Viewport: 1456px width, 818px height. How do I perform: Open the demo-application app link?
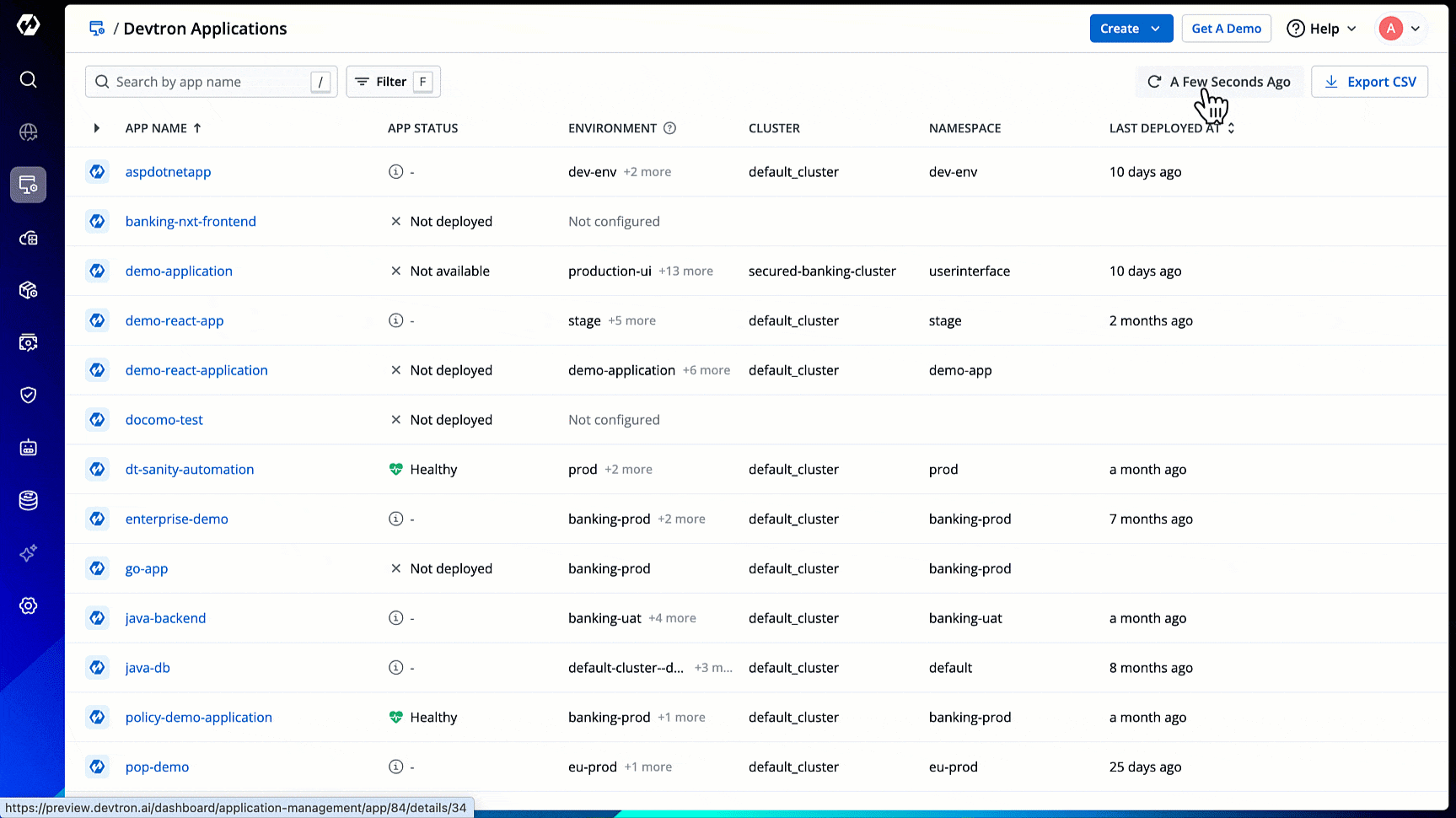[x=179, y=271]
